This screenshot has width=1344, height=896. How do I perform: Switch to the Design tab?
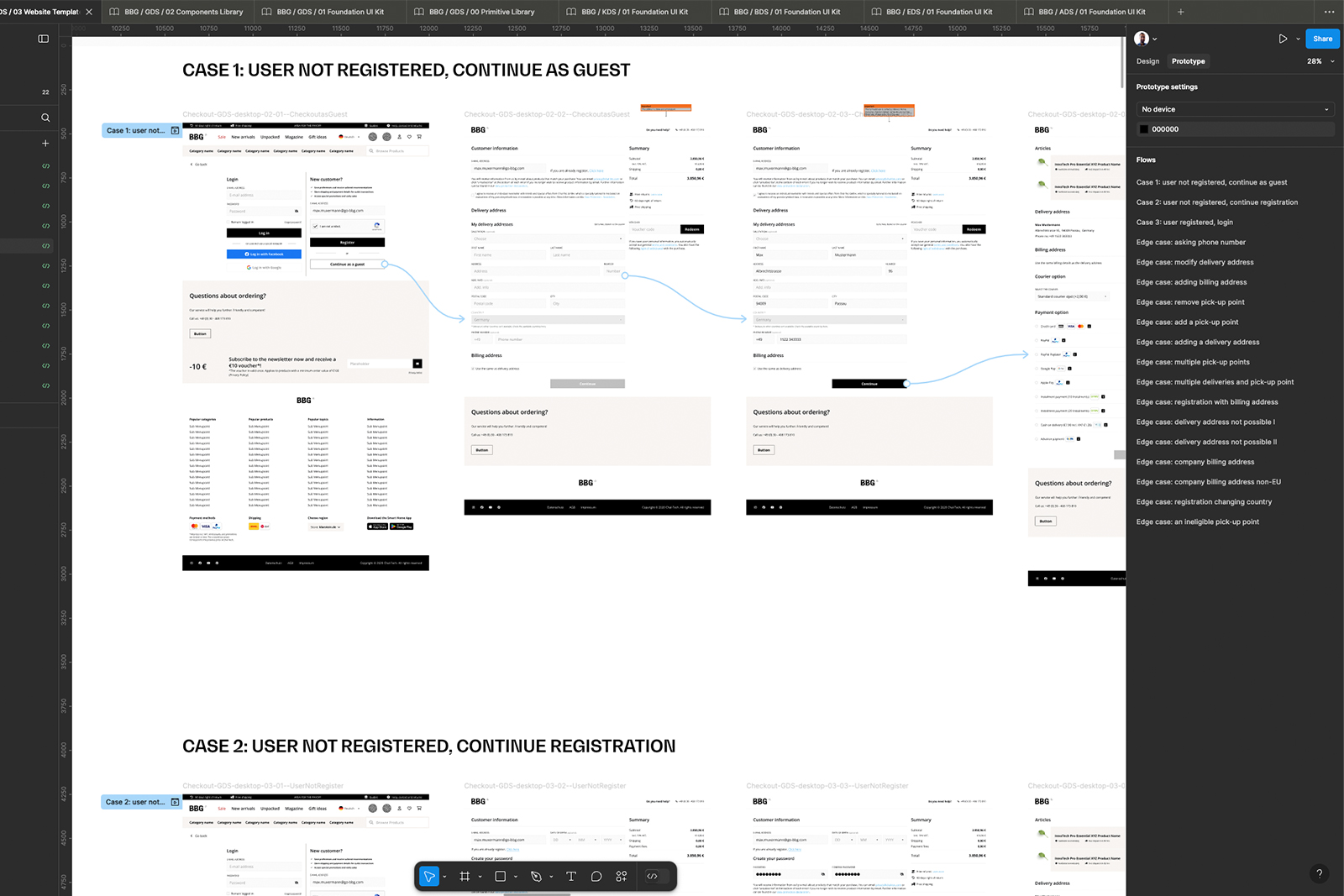coord(1147,61)
